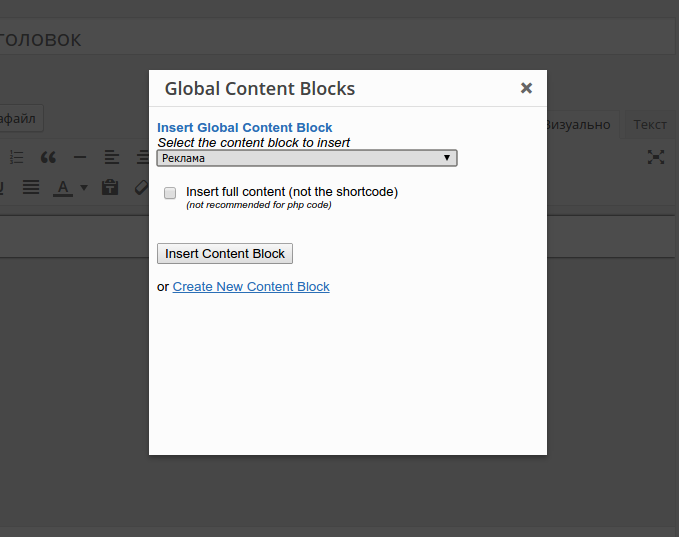Enter distraction-free fullscreen mode
Viewport: 679px width, 537px height.
point(655,157)
